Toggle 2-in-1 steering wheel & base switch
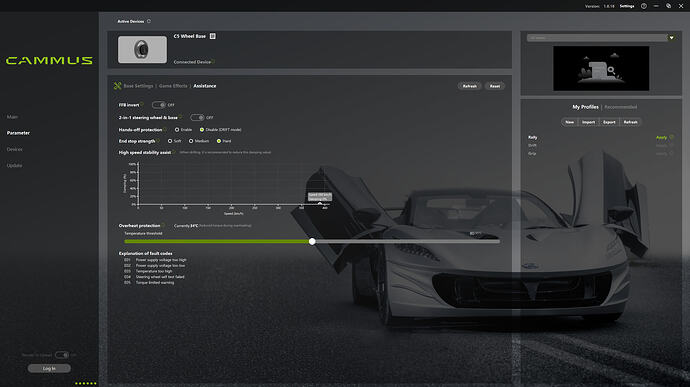 (197, 118)
